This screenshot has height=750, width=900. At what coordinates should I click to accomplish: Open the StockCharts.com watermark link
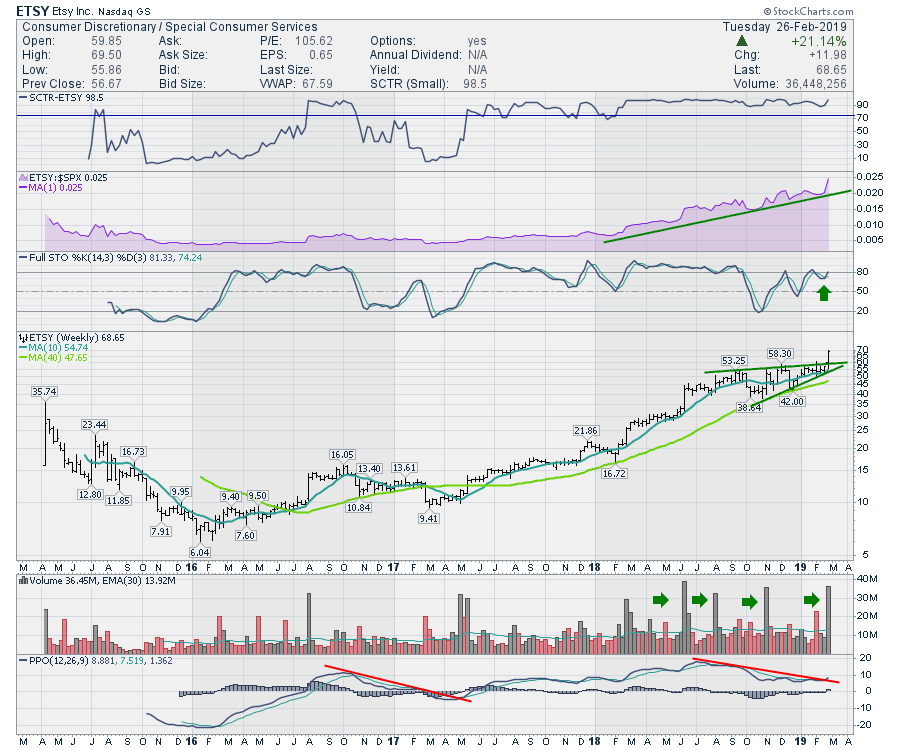(x=832, y=10)
